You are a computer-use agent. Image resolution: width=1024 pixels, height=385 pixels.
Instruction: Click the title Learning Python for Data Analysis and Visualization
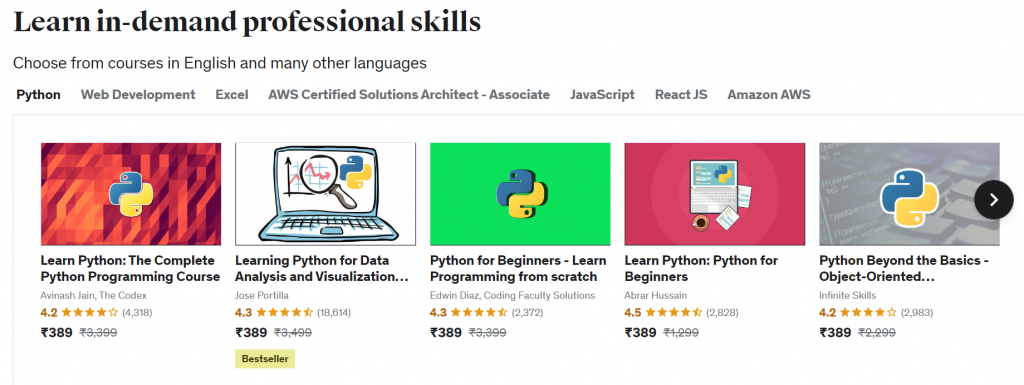[322, 268]
